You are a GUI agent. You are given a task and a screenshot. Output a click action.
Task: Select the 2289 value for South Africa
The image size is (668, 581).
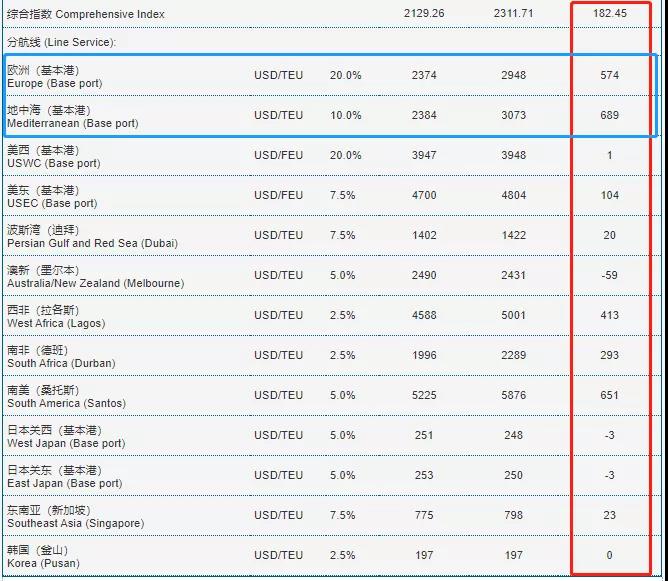(x=516, y=355)
